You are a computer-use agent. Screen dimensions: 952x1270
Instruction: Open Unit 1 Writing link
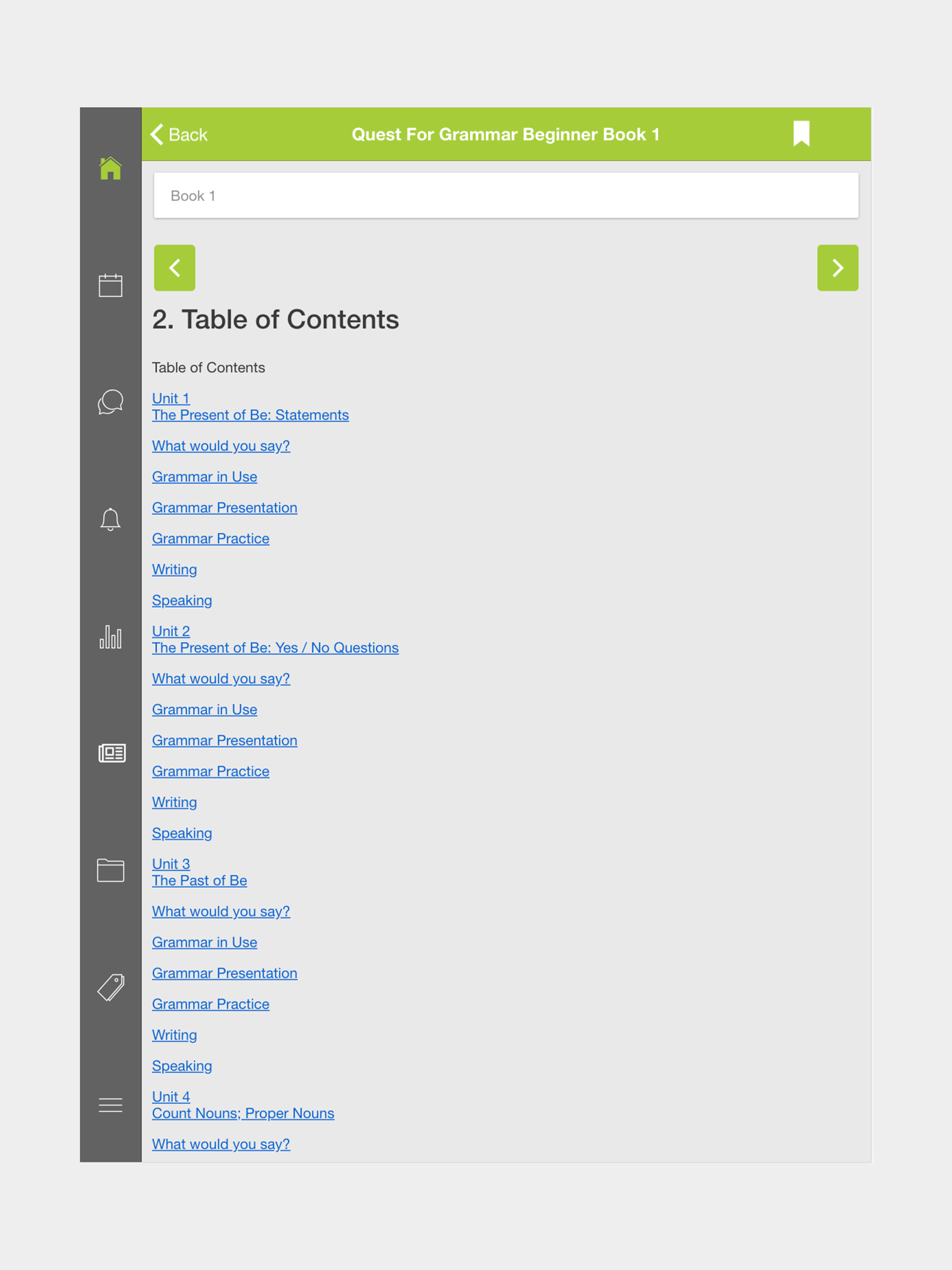(175, 570)
